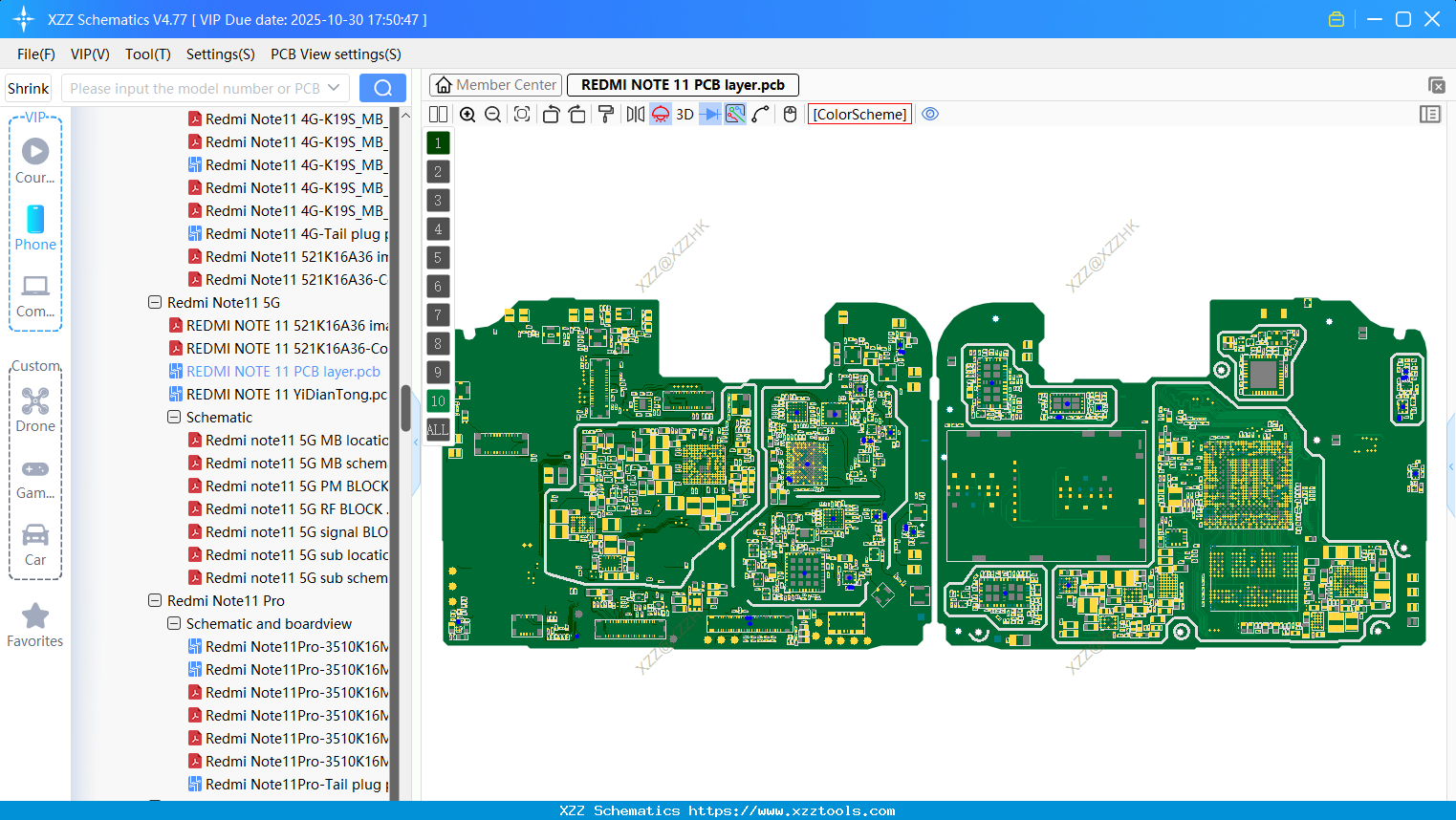
Task: Collapse the Schematic group in tree
Action: click(174, 417)
